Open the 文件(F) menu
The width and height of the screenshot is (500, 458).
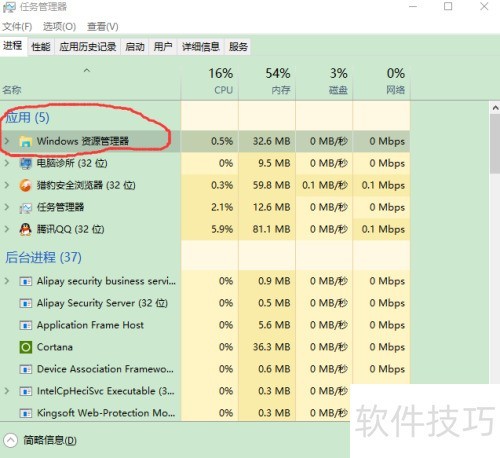click(17, 26)
